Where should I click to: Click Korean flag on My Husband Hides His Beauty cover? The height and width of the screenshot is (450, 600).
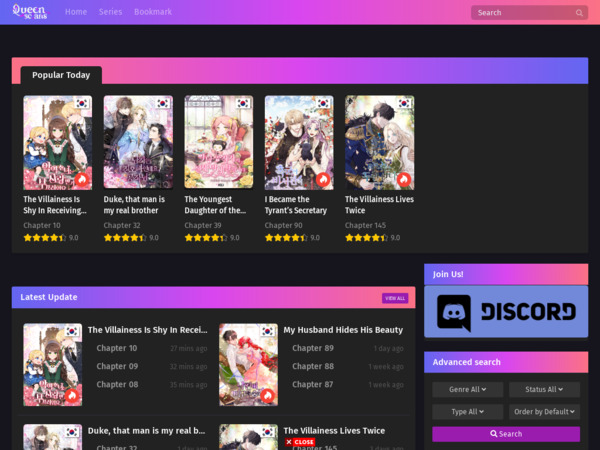tap(268, 331)
